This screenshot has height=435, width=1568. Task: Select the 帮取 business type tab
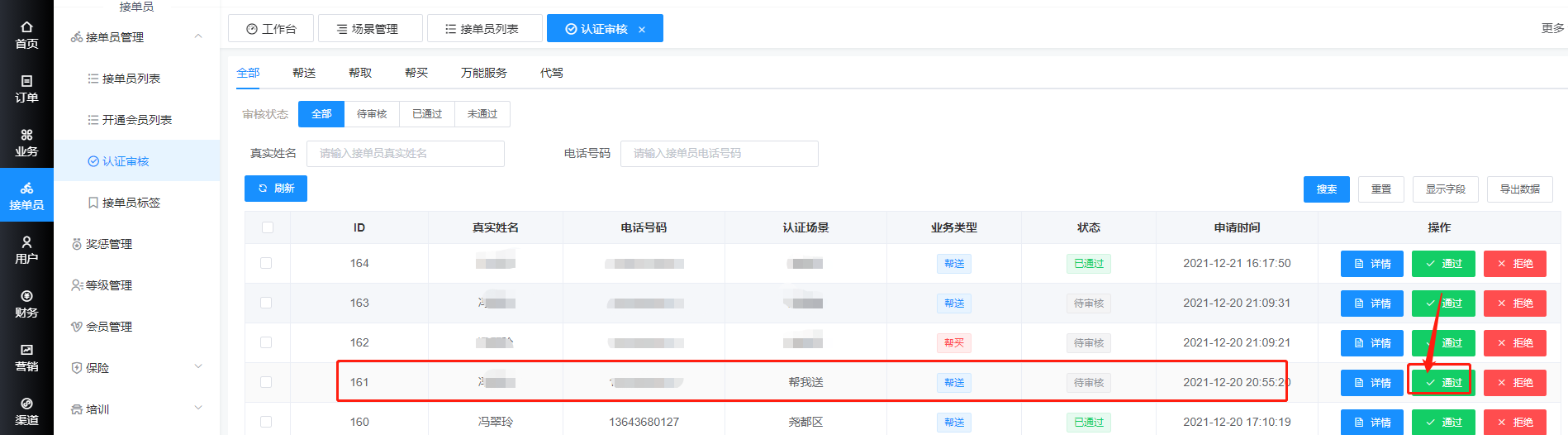[360, 73]
